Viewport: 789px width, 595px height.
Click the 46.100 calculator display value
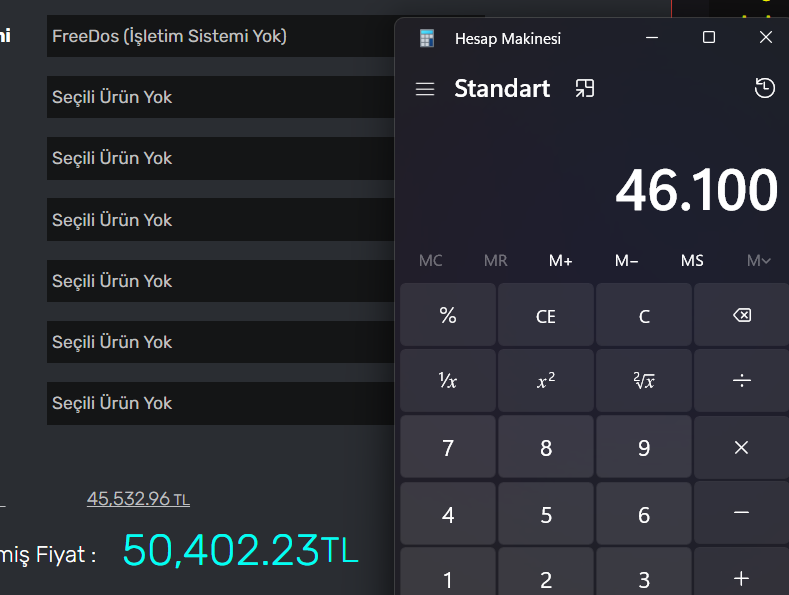tap(696, 190)
